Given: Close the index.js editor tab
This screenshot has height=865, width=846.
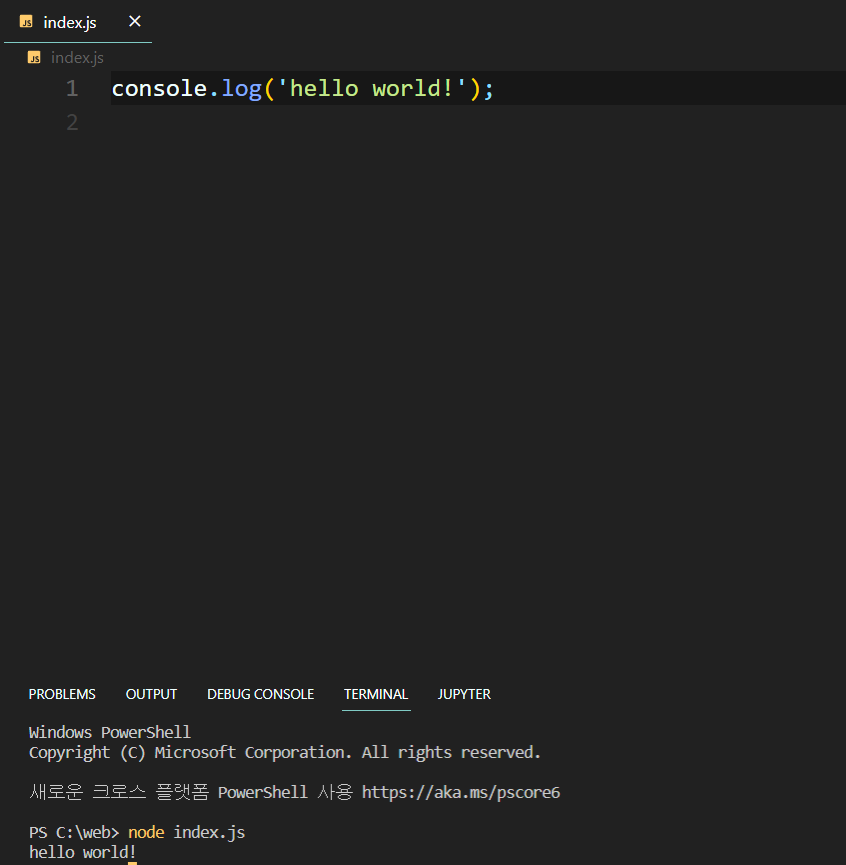Looking at the screenshot, I should (x=135, y=22).
